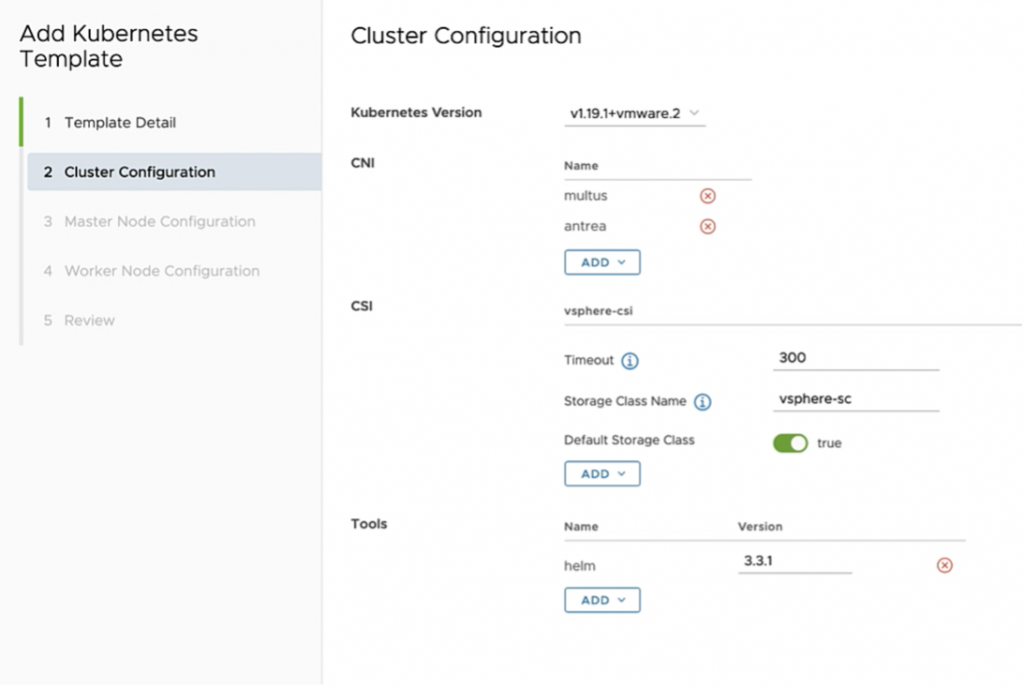1024x687 pixels.
Task: Open the Kubernetes Version dropdown
Action: [x=634, y=114]
